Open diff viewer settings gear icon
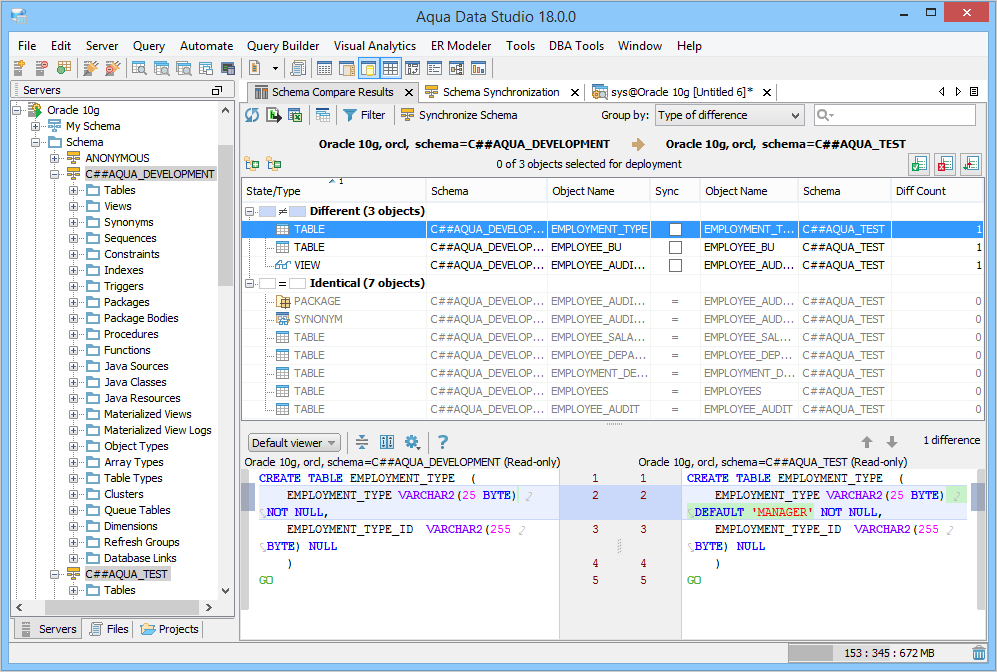 pyautogui.click(x=412, y=442)
